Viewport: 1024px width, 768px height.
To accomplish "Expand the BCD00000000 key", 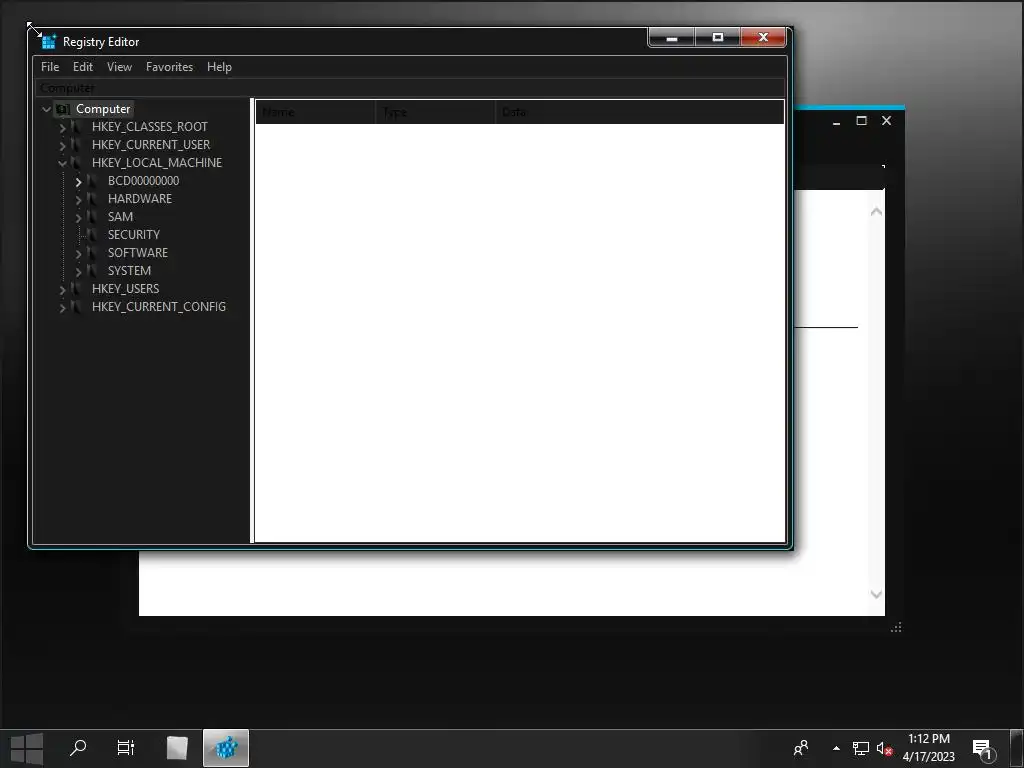I will [x=78, y=182].
